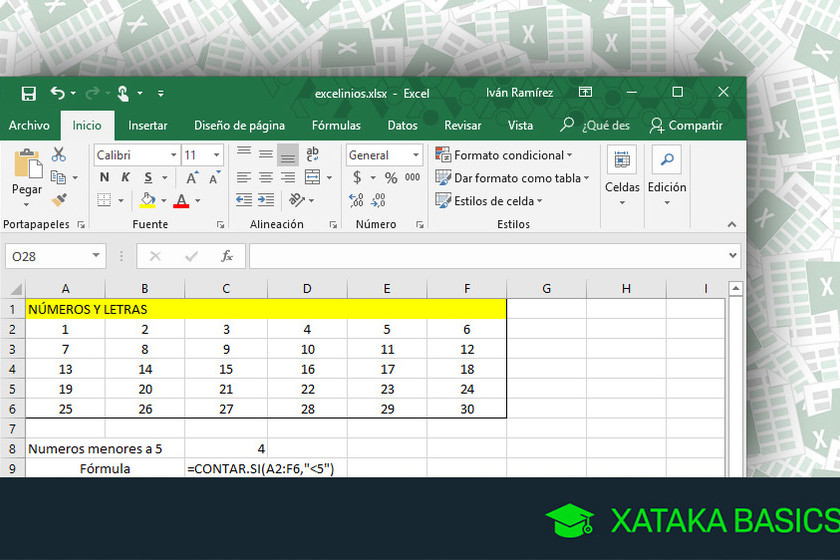Open the Customize Quick Access Toolbar arrow
This screenshot has height=560, width=840.
pyautogui.click(x=161, y=94)
